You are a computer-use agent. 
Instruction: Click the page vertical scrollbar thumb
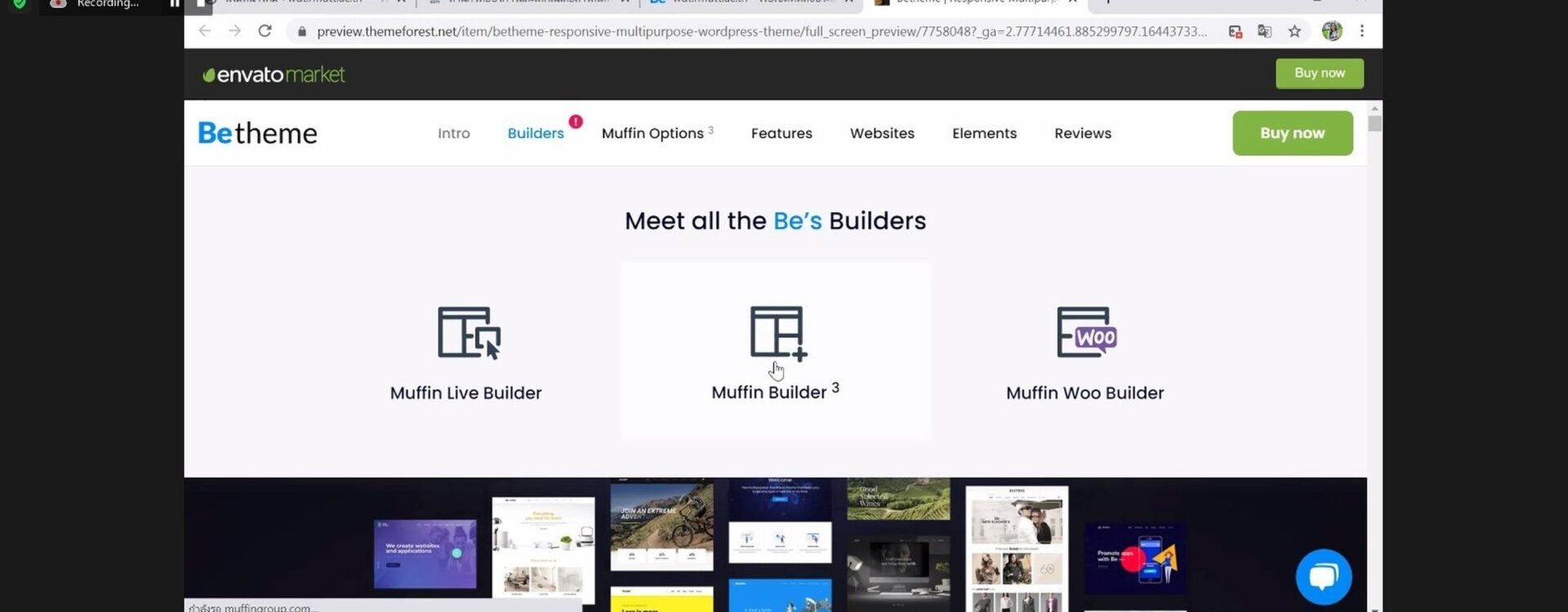tap(1374, 124)
